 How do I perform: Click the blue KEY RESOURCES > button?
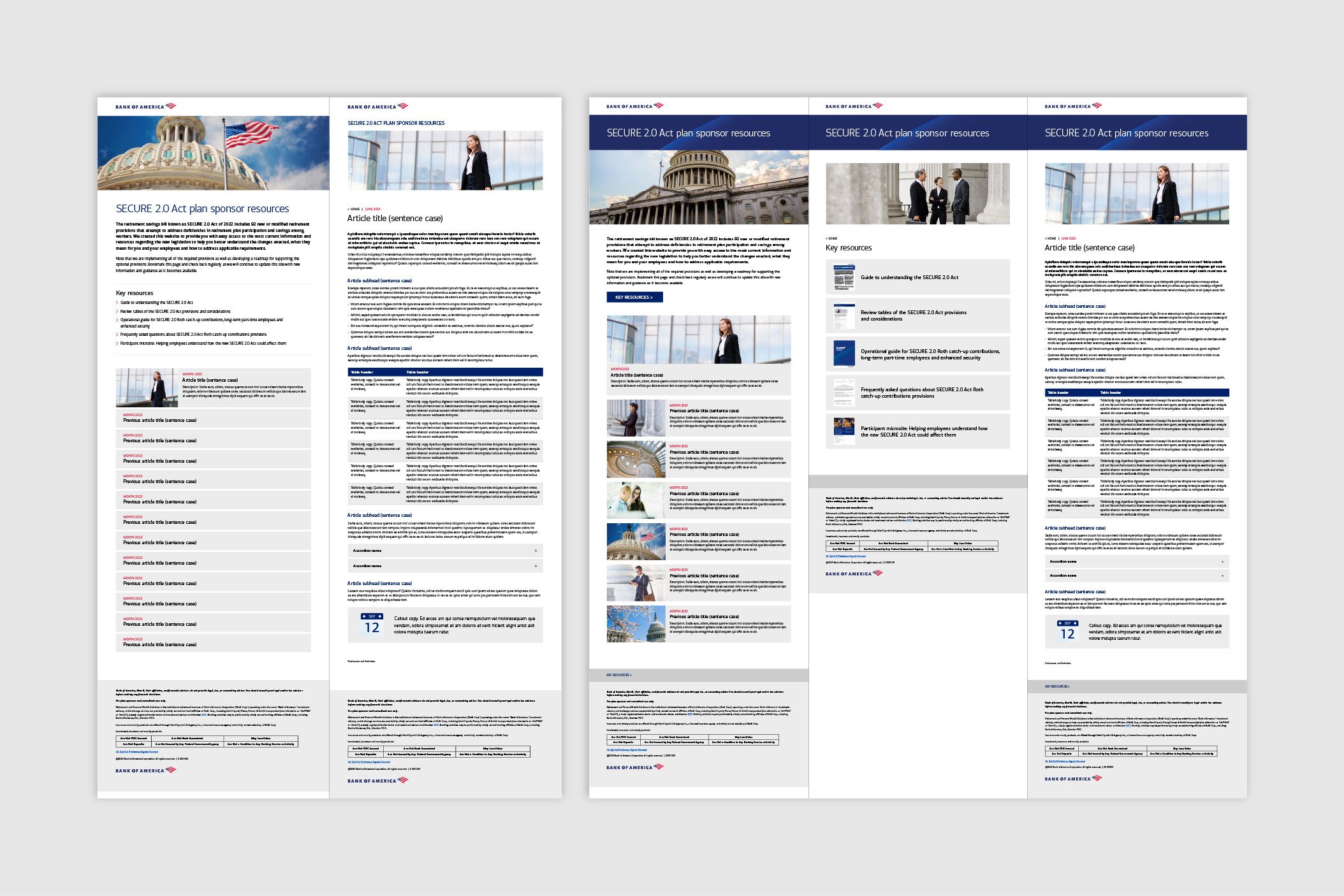[x=634, y=297]
